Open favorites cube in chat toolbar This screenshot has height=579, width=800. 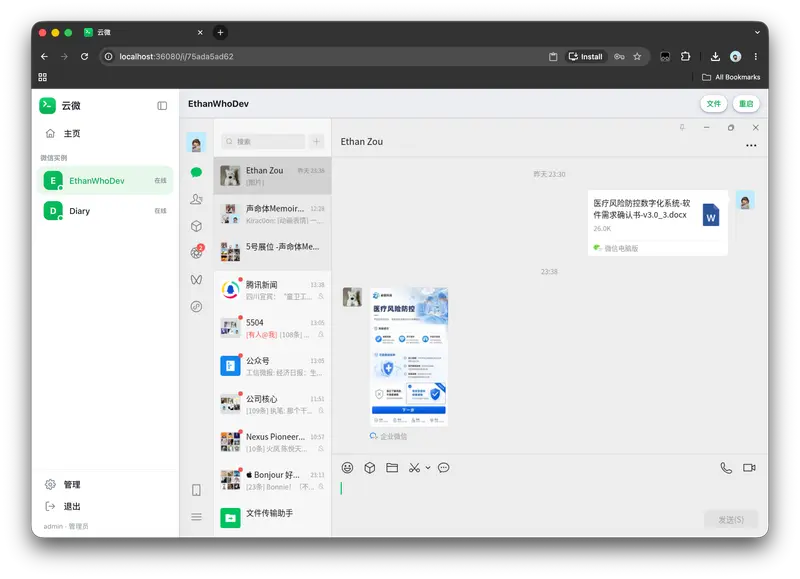[370, 468]
